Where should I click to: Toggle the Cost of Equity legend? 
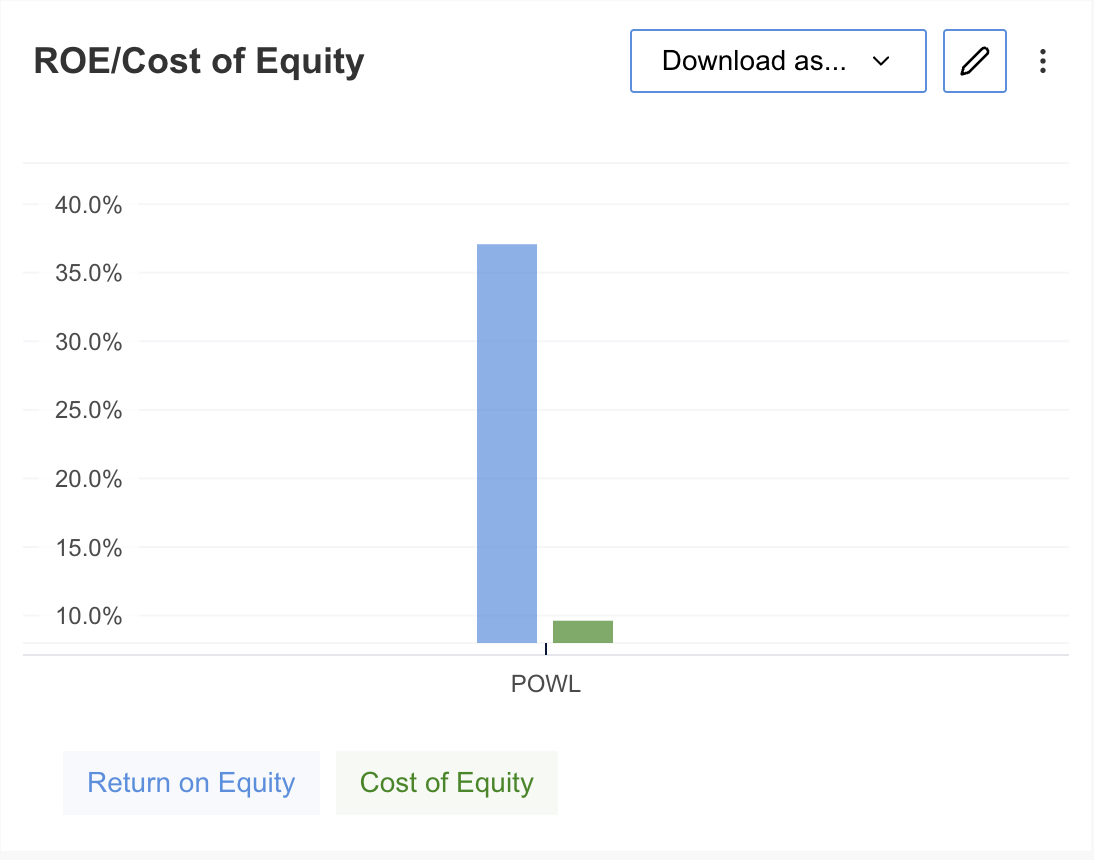[447, 783]
